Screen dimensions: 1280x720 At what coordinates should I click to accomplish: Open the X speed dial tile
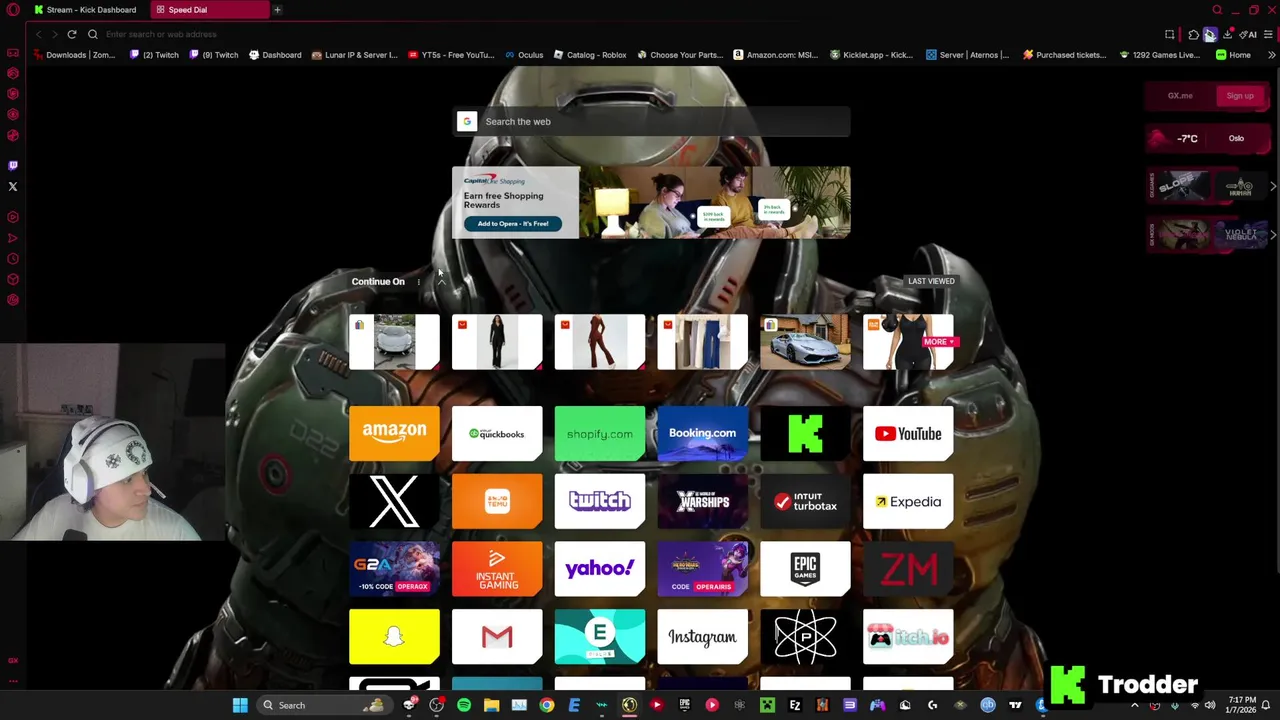pyautogui.click(x=394, y=501)
